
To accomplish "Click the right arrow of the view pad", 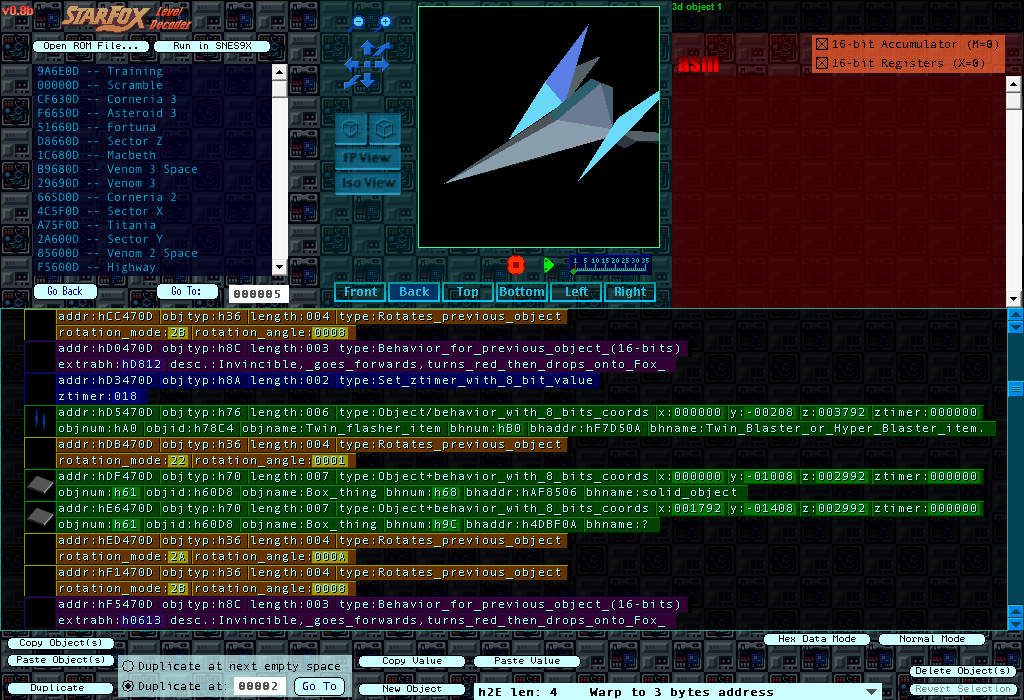I will [x=382, y=65].
